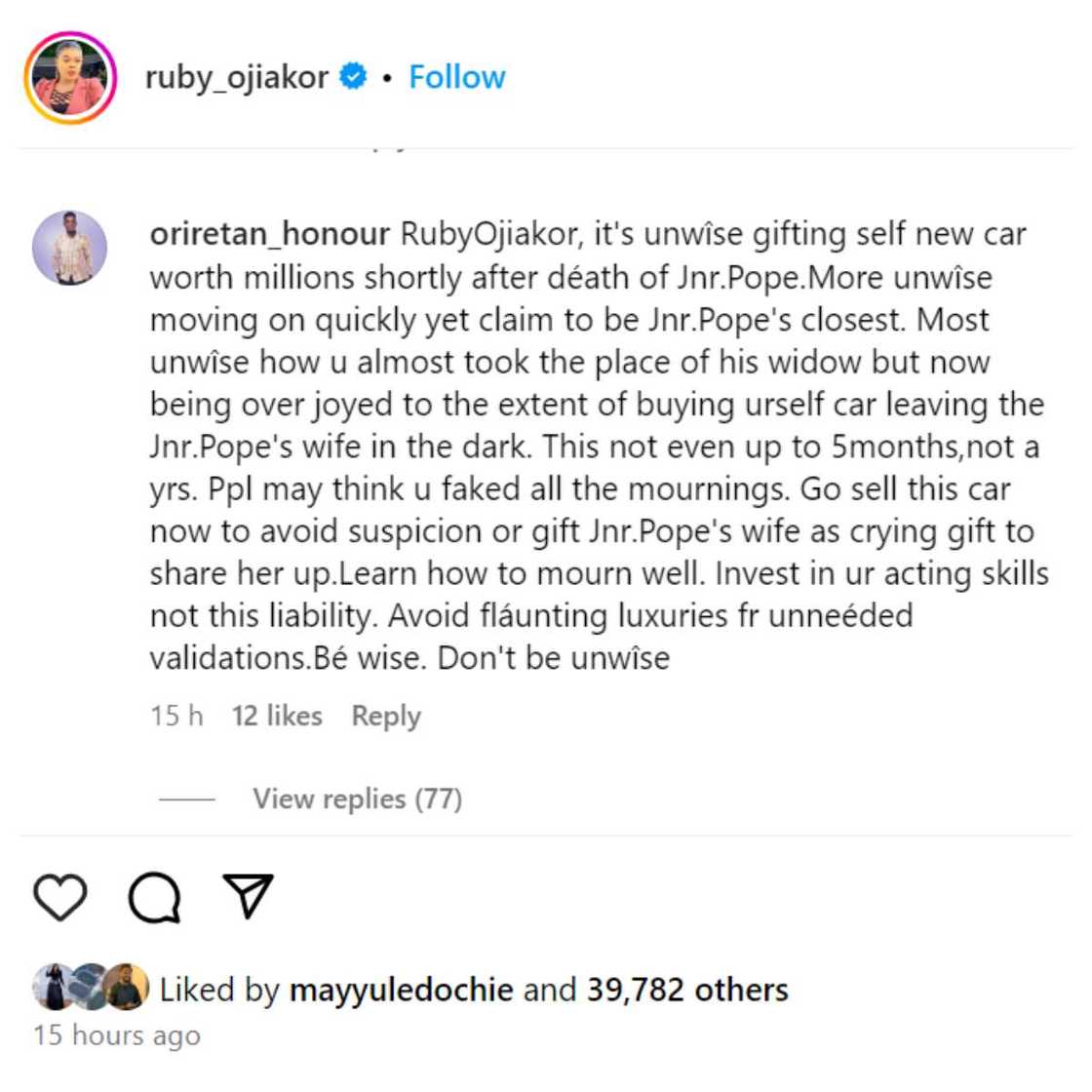Open mayyuledochie's profile from likes
The image size is (1092, 1092).
tap(401, 990)
